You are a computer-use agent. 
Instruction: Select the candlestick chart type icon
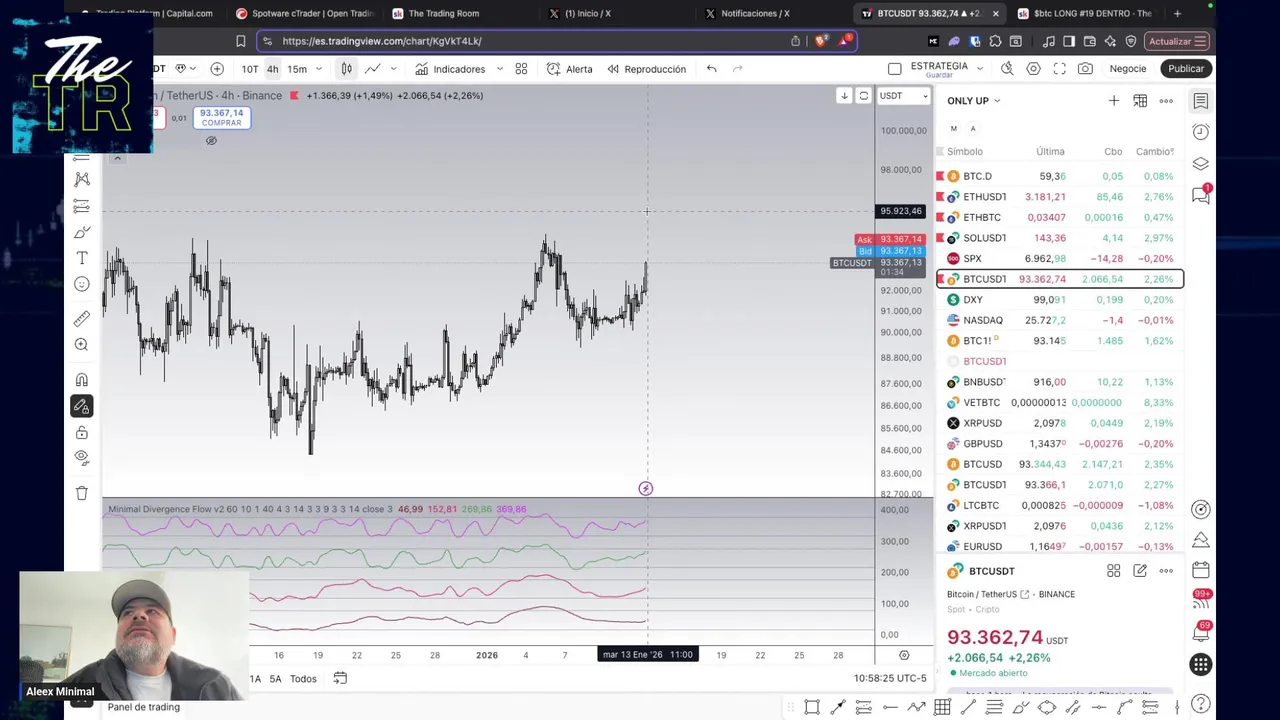click(346, 69)
